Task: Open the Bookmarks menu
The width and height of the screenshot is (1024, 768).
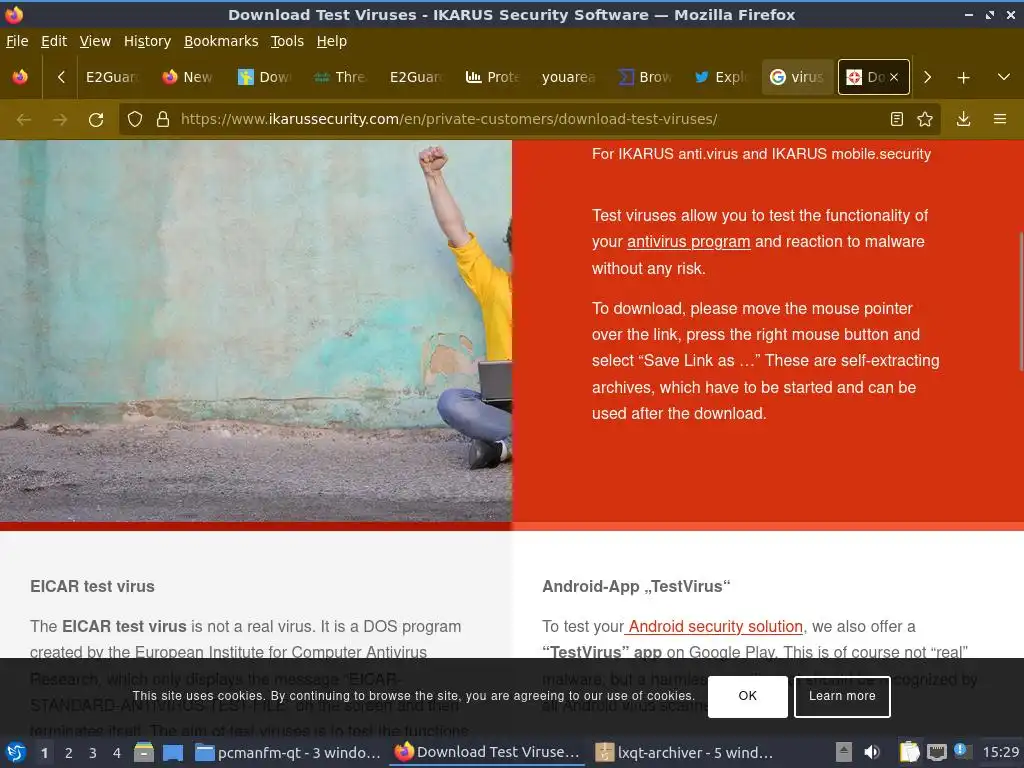Action: (221, 41)
